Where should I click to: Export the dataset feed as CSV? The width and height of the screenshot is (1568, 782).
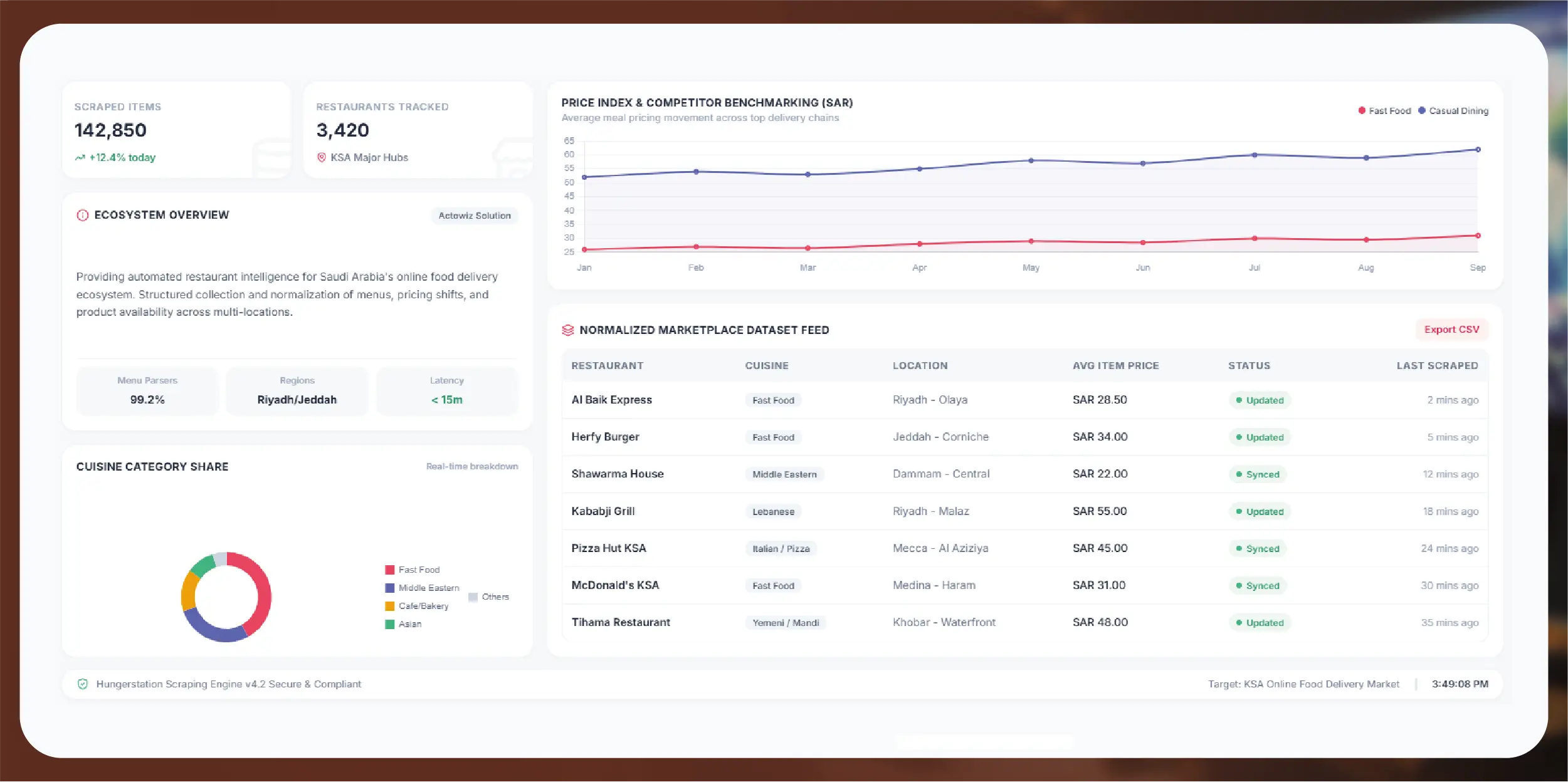tap(1451, 330)
